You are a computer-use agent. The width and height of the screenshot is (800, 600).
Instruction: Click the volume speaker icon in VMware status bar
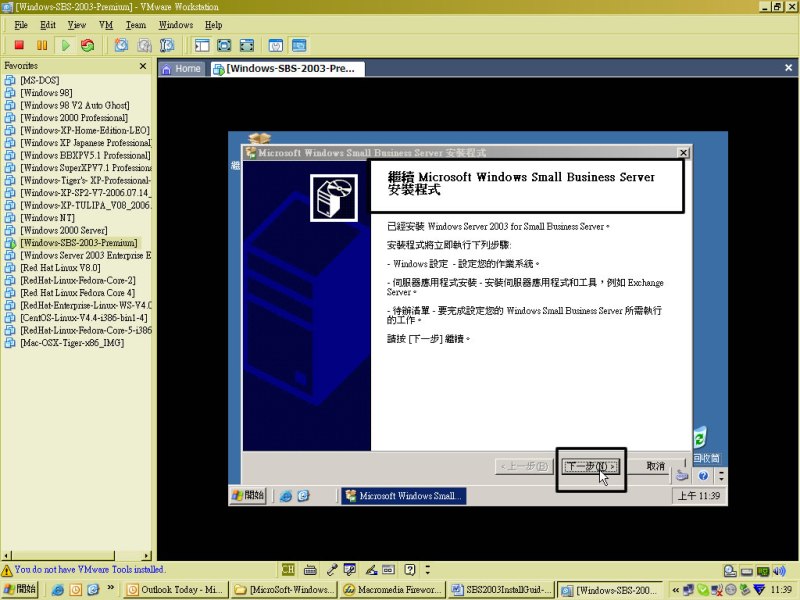780,571
